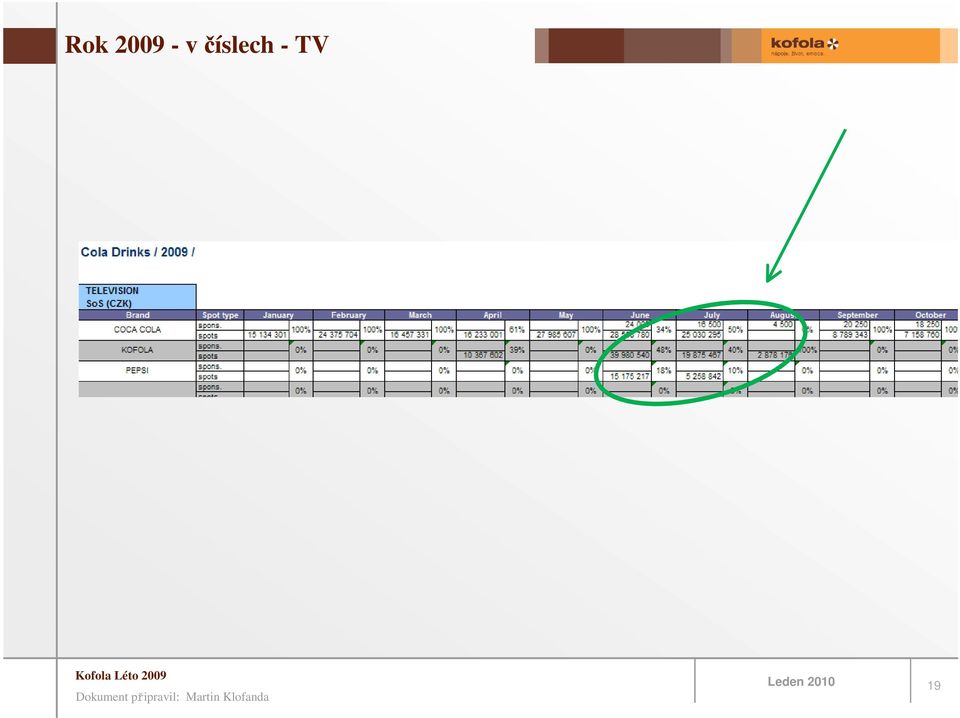Click Coca Cola February value '24 375 704'
960x718 pixels.
[337, 335]
